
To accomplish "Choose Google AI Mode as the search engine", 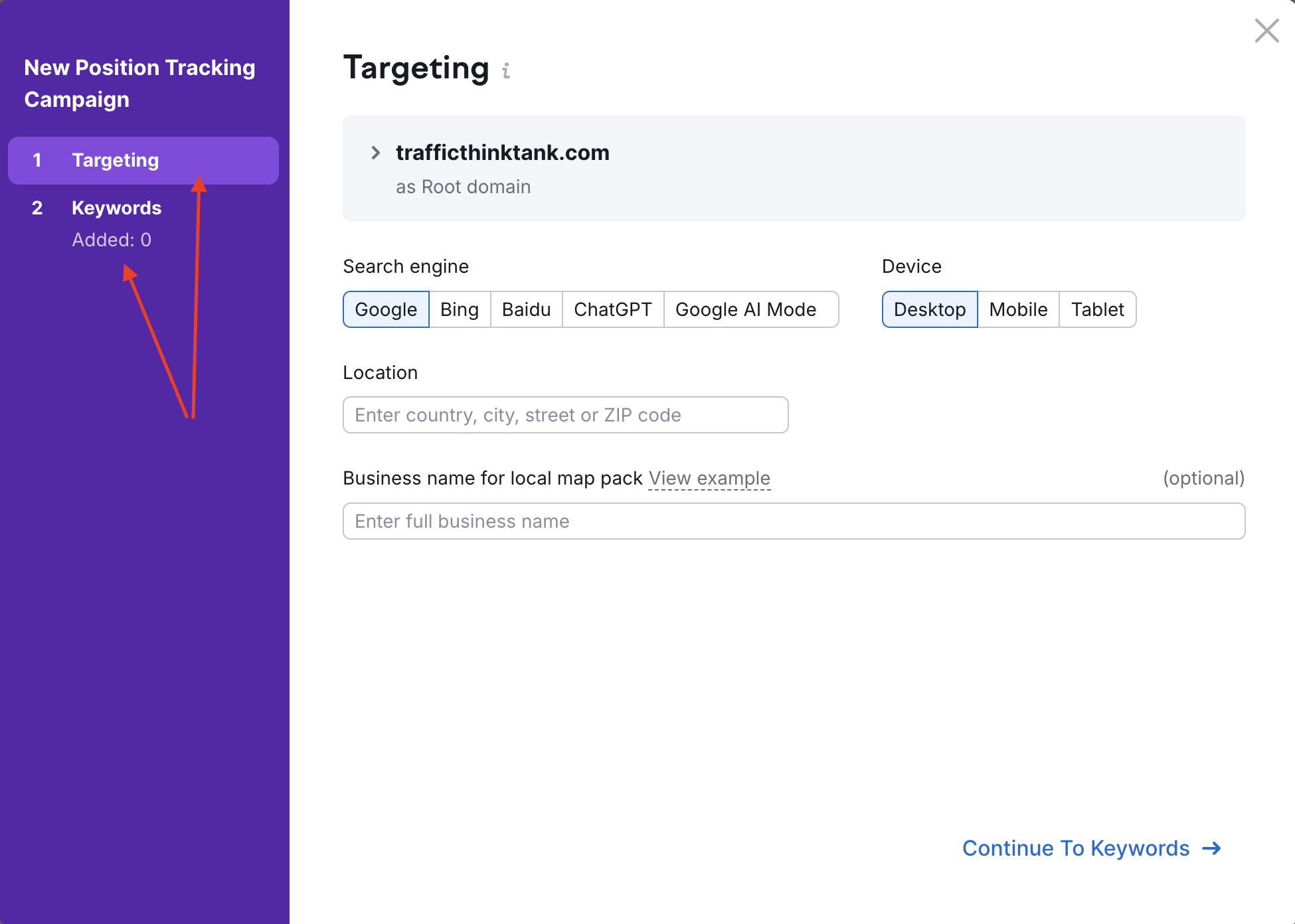I will tap(746, 309).
